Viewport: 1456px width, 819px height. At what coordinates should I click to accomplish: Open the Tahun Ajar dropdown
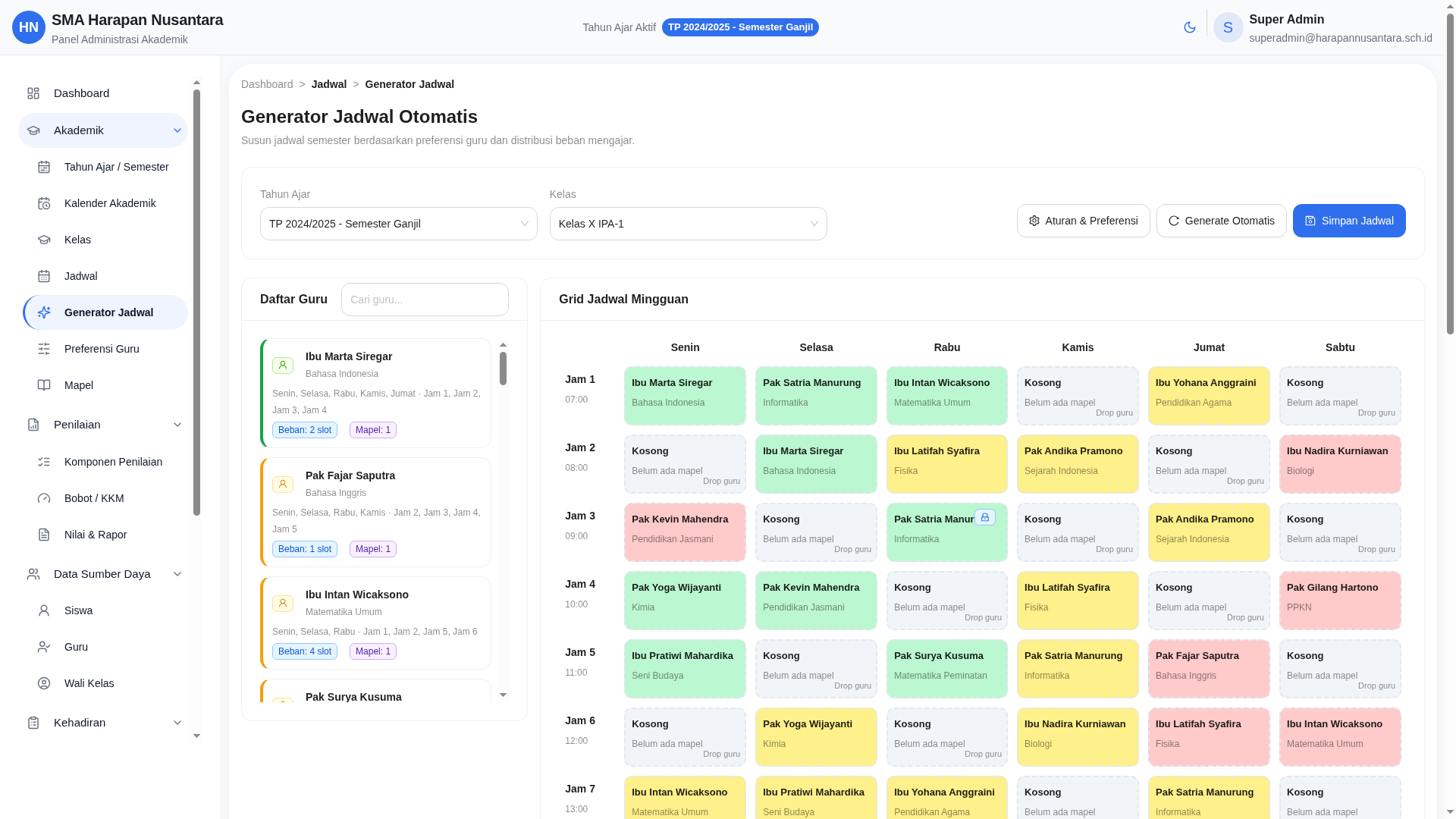coord(398,224)
